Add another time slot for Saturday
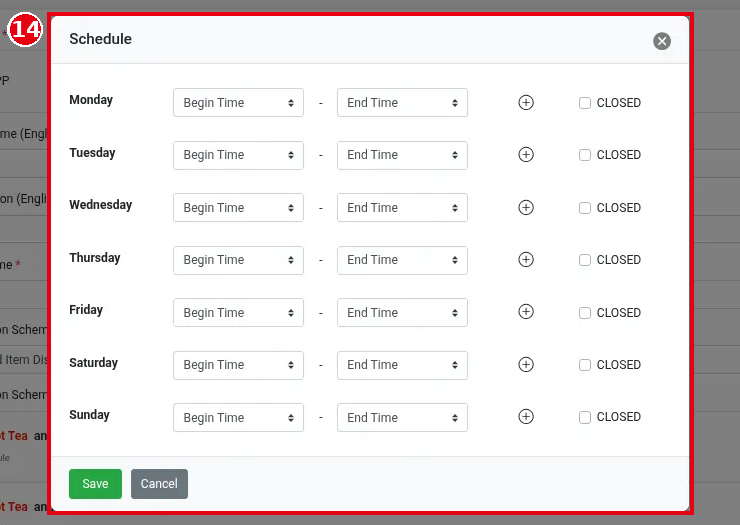This screenshot has height=525, width=740. tap(526, 364)
